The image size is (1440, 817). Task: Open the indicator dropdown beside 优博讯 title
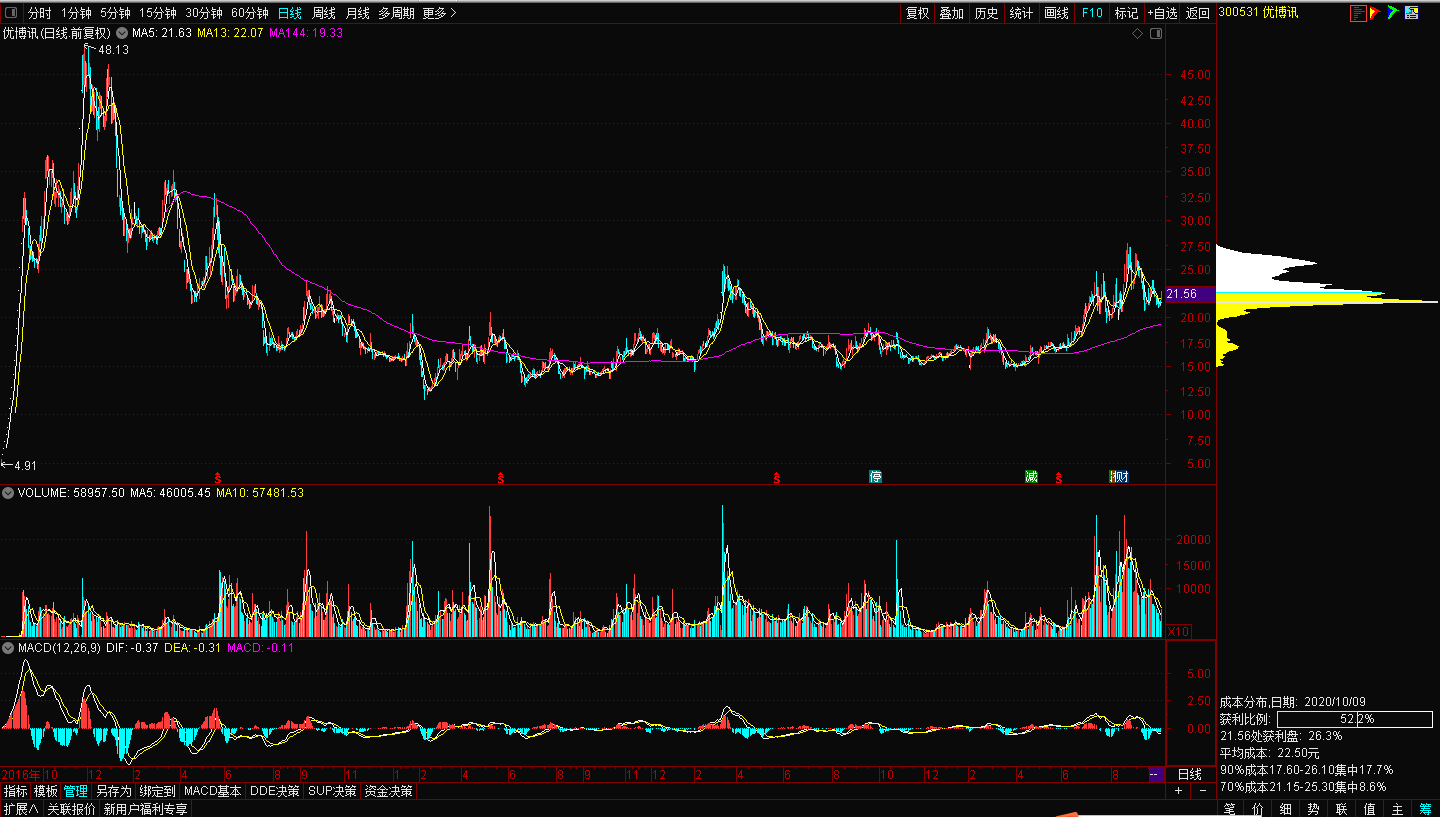[x=122, y=33]
